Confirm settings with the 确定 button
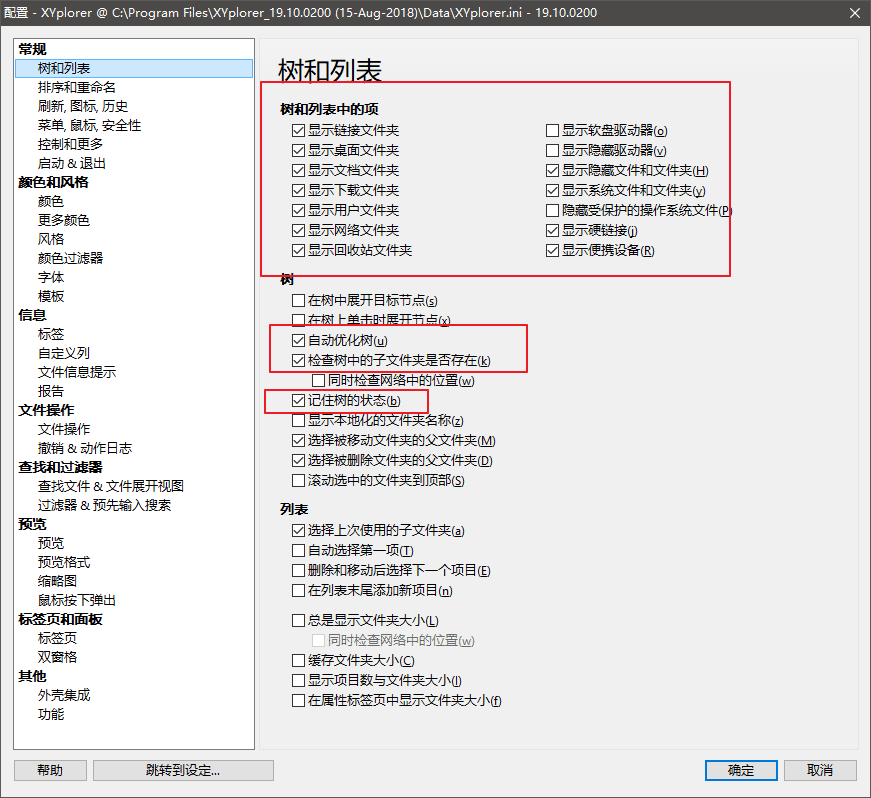Image resolution: width=871 pixels, height=798 pixels. coord(740,770)
